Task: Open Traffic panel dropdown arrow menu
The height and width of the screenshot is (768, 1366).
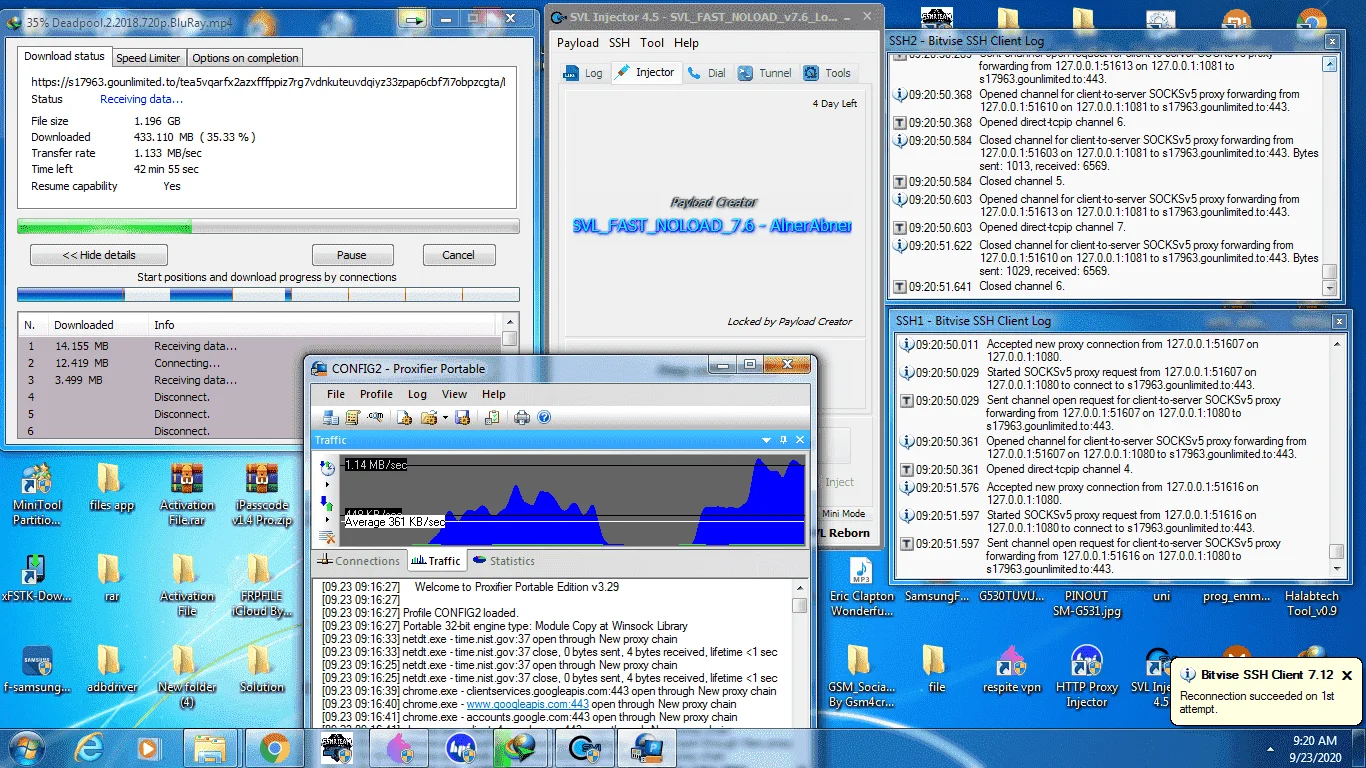Action: point(767,440)
